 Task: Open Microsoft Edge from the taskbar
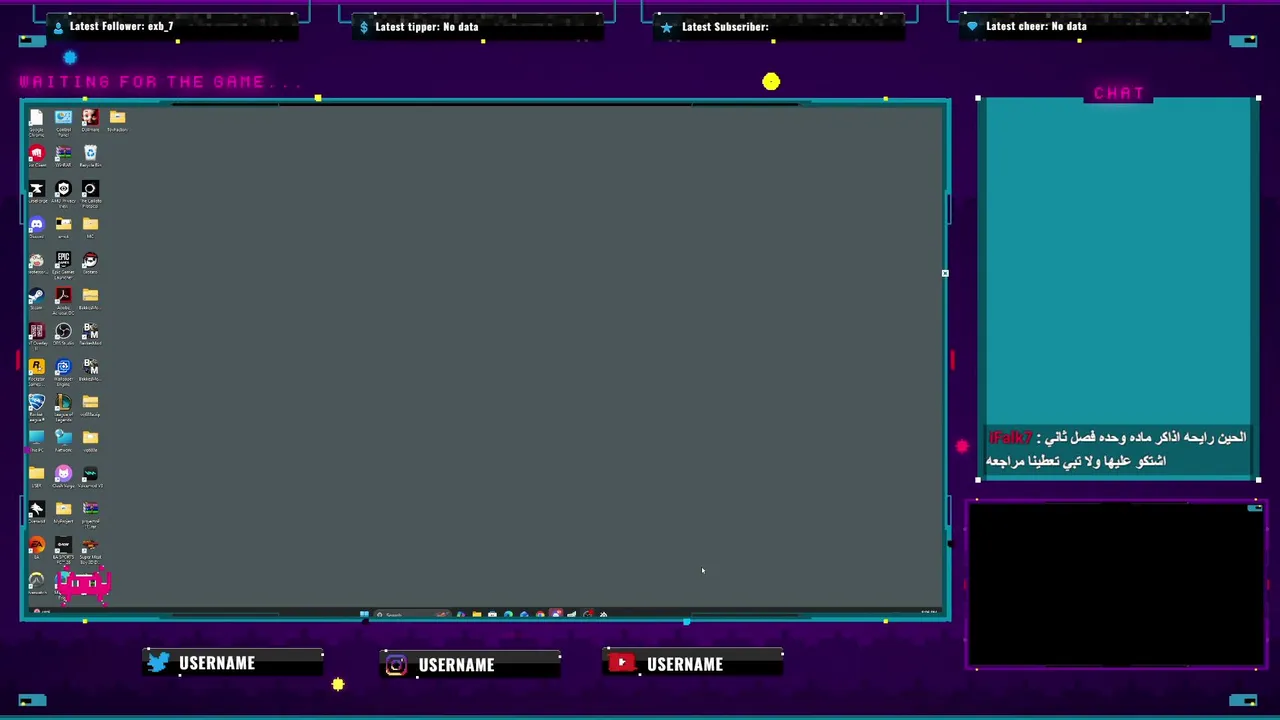pyautogui.click(x=508, y=614)
